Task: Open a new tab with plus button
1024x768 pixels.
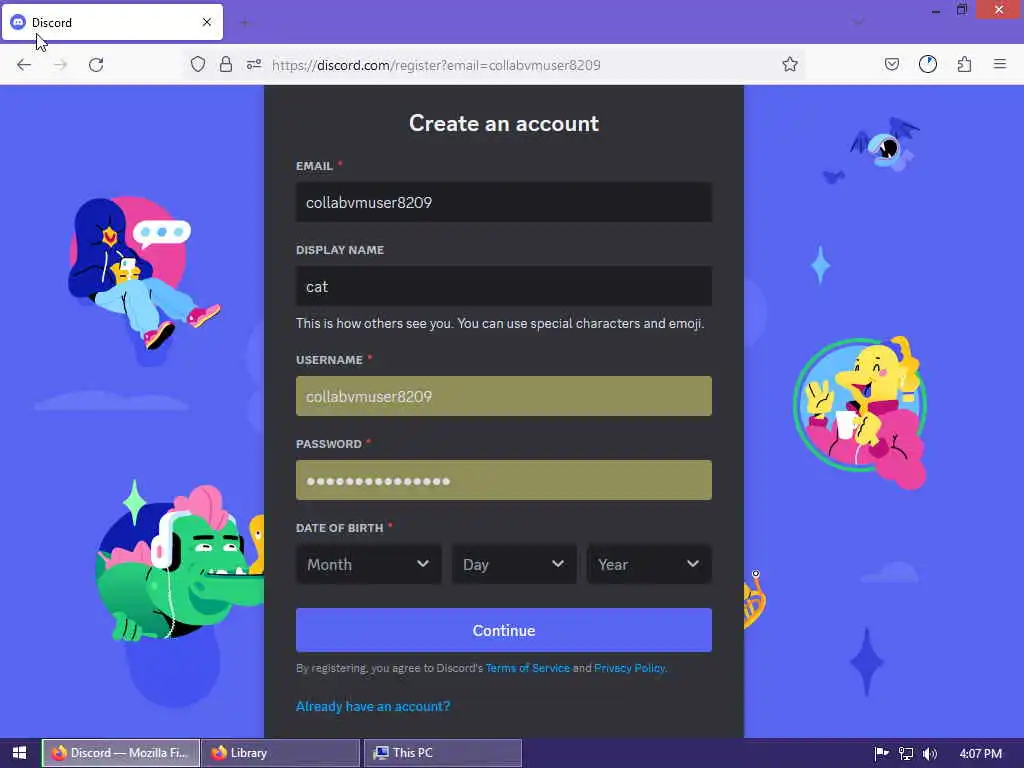Action: pyautogui.click(x=244, y=22)
